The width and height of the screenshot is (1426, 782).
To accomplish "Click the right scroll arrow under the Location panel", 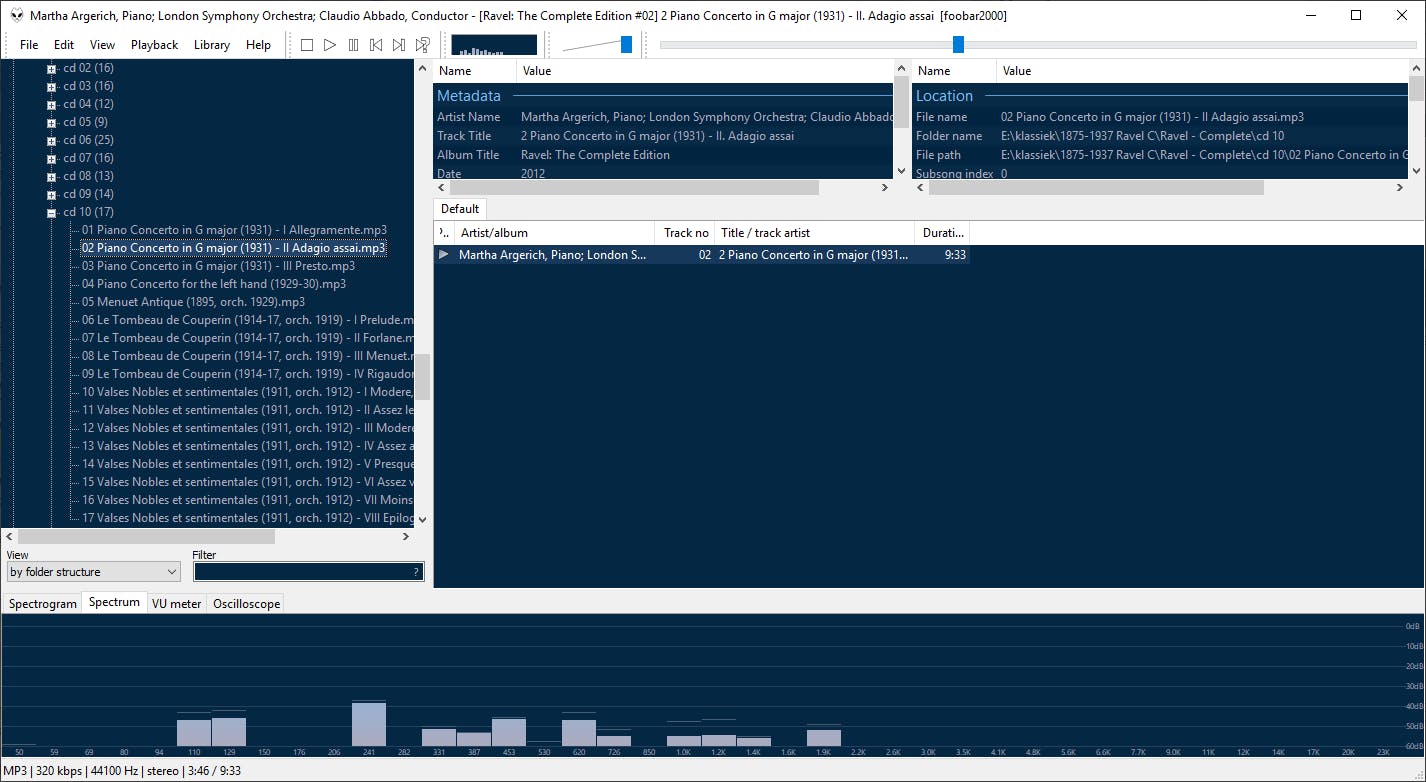I will coord(1399,187).
